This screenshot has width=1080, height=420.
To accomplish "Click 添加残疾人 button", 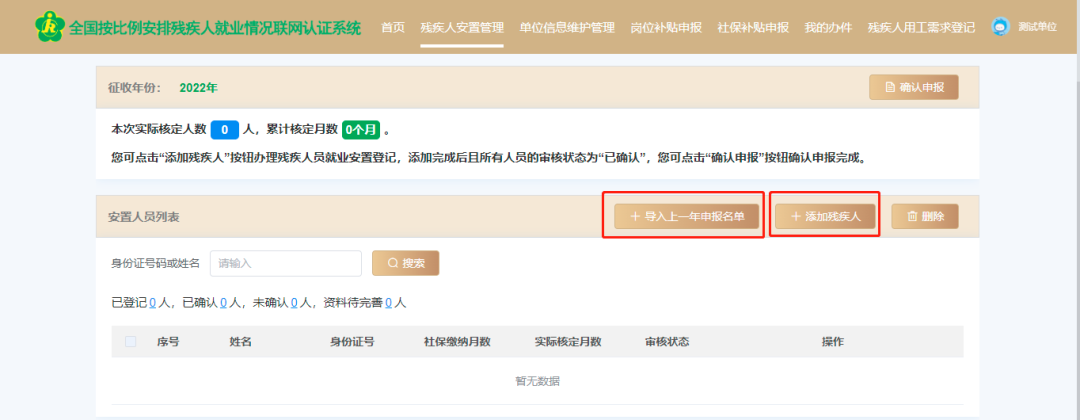I will click(825, 216).
